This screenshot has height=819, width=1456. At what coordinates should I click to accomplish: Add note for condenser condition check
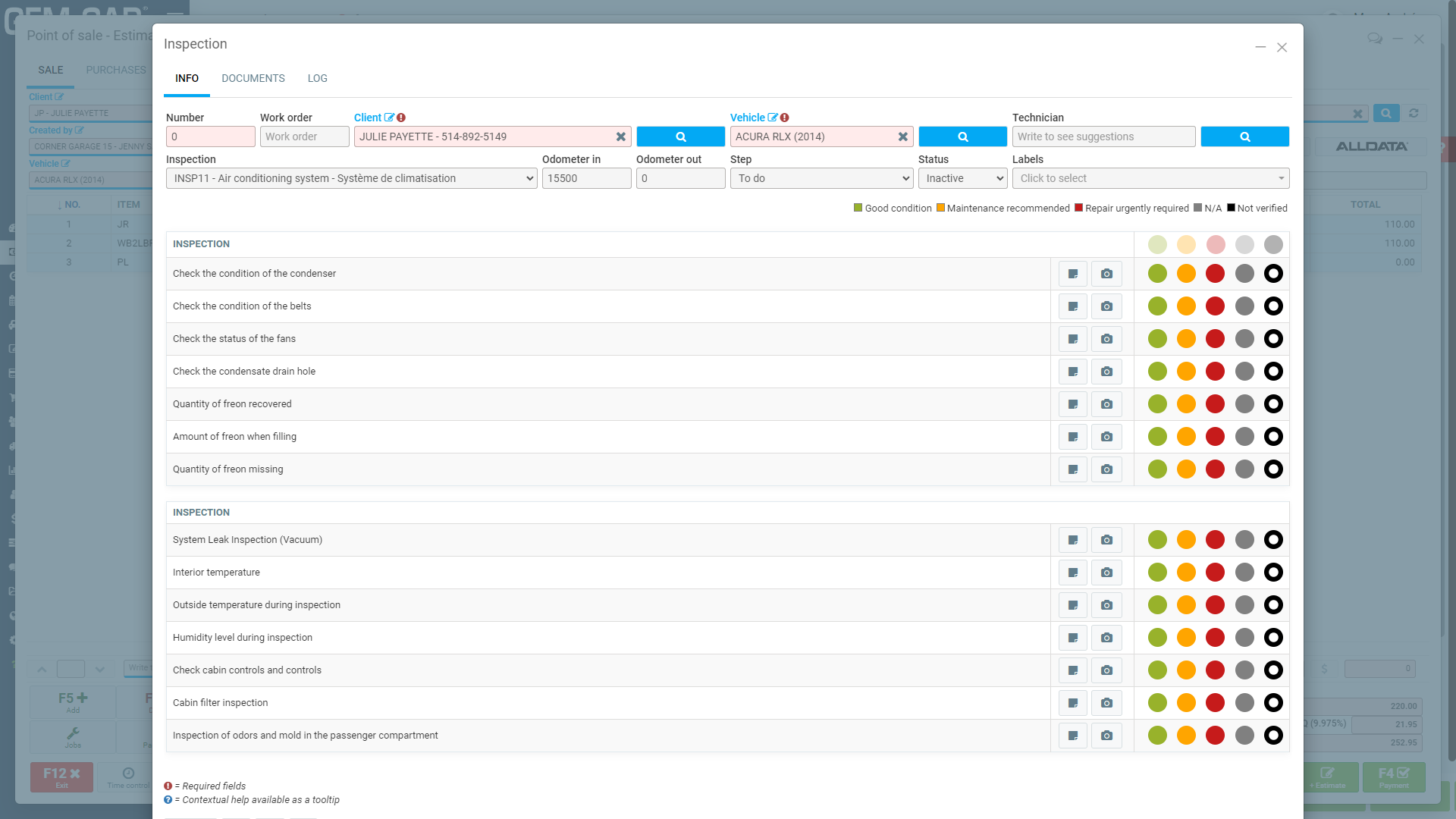[1073, 274]
